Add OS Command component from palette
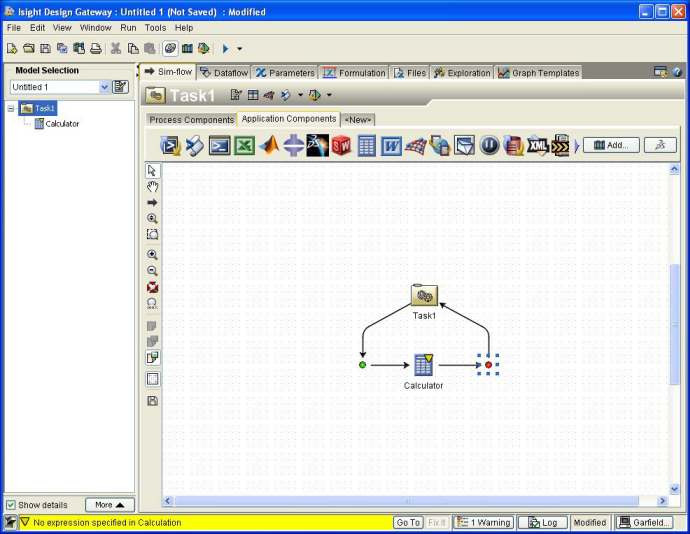Screen dimensions: 690x534 pos(220,146)
